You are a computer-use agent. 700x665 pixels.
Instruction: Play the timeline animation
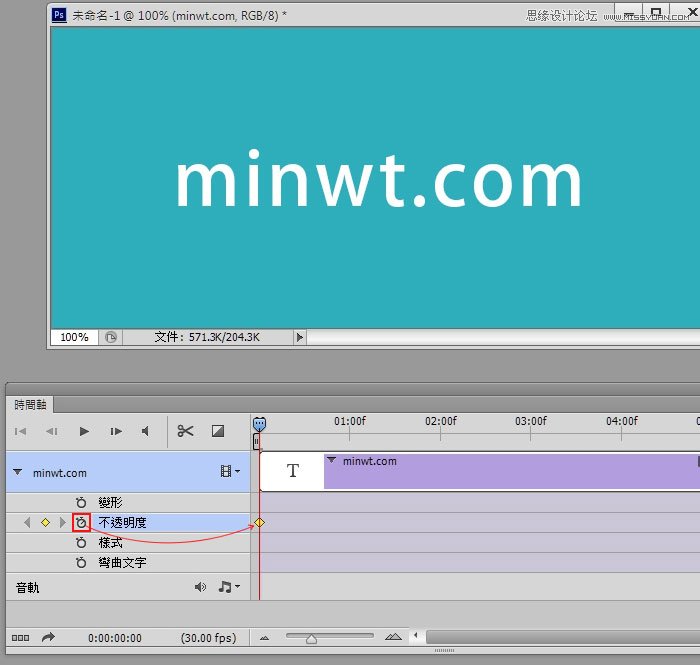tap(84, 431)
